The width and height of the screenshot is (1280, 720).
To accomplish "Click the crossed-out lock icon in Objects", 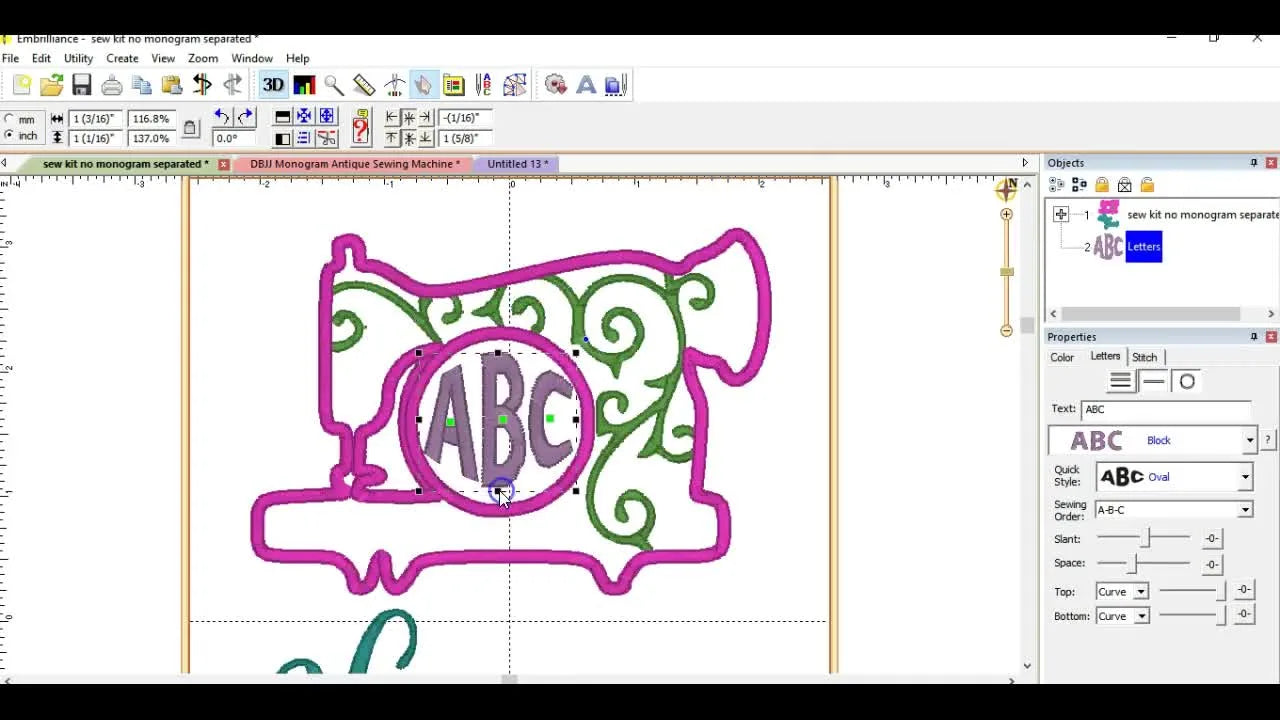I will (1125, 185).
